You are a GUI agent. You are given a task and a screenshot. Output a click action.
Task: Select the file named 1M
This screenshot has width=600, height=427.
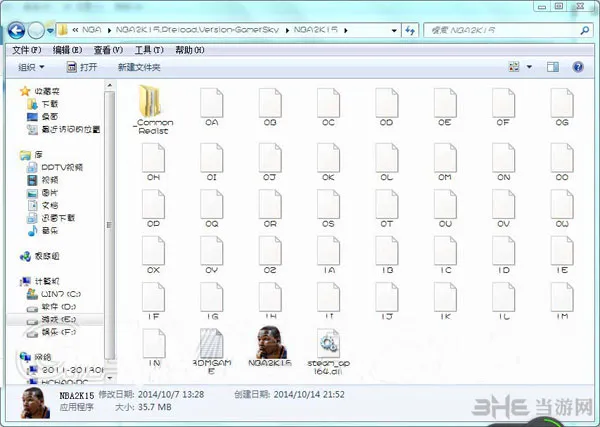coord(562,301)
